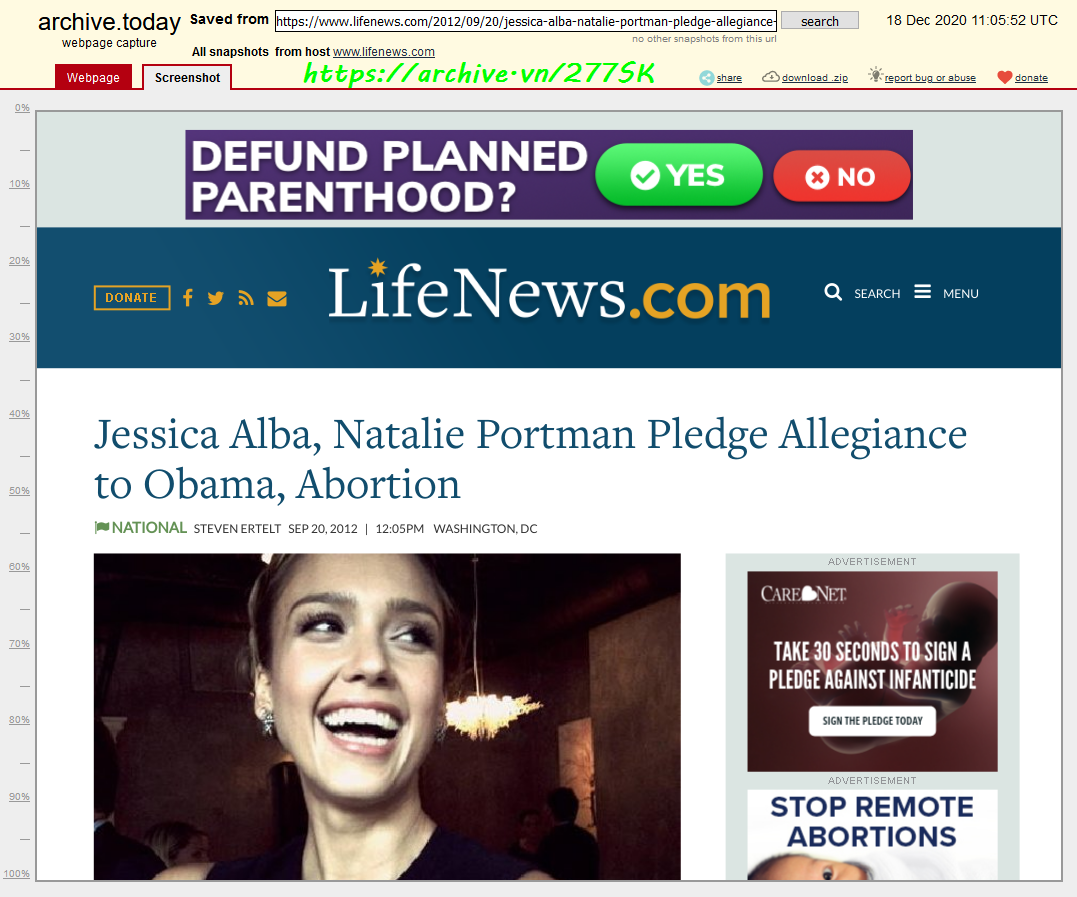
Task: Click the WASHINGTON, DC location text
Action: pos(485,529)
